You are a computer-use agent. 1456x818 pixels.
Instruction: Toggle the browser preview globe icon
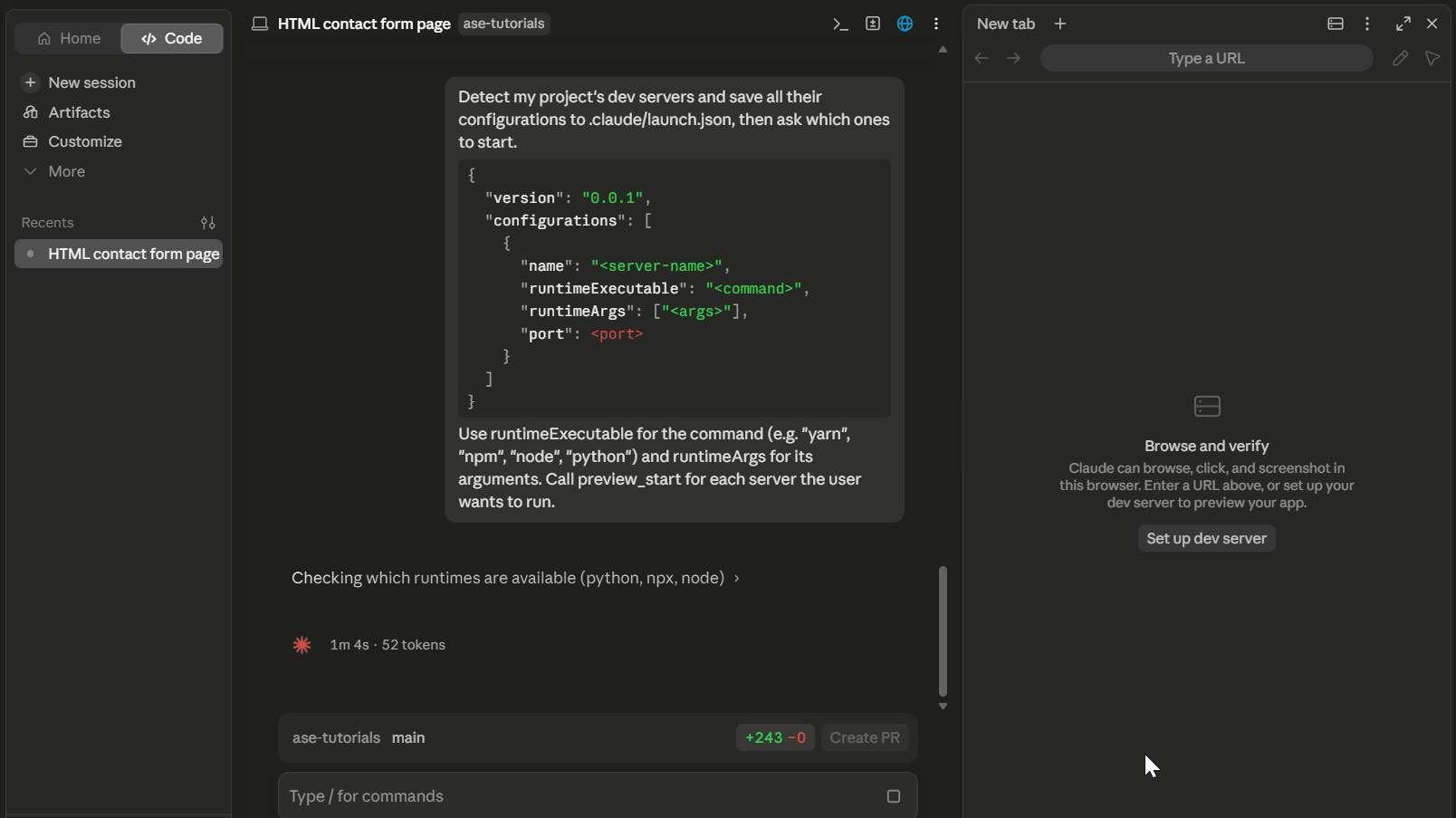[x=905, y=24]
